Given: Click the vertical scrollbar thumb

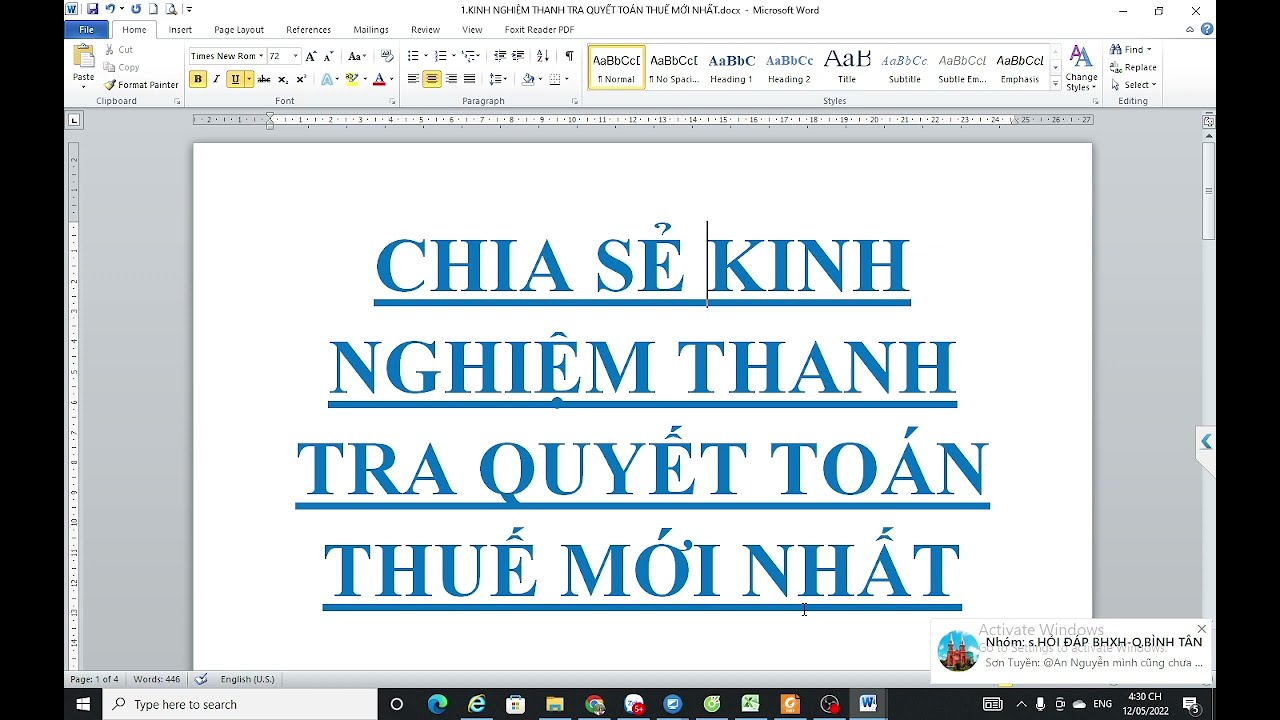Looking at the screenshot, I should (1208, 190).
